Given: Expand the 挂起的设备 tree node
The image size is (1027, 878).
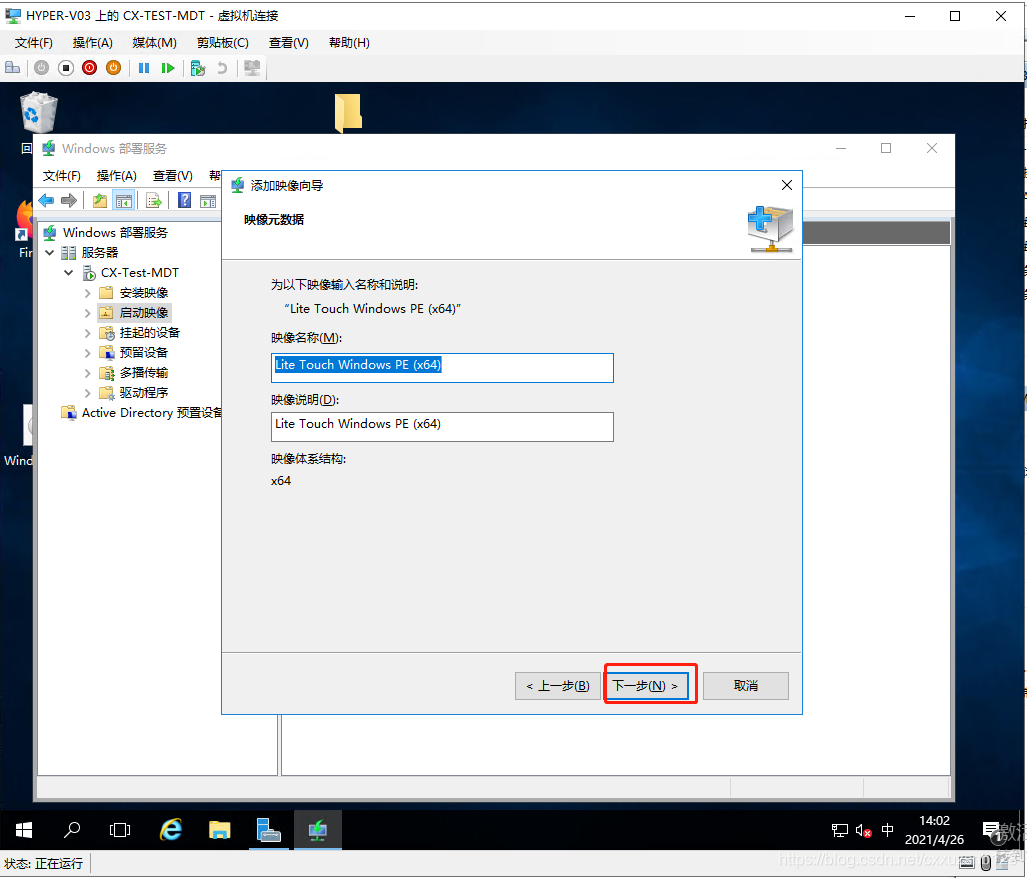Looking at the screenshot, I should pyautogui.click(x=88, y=333).
